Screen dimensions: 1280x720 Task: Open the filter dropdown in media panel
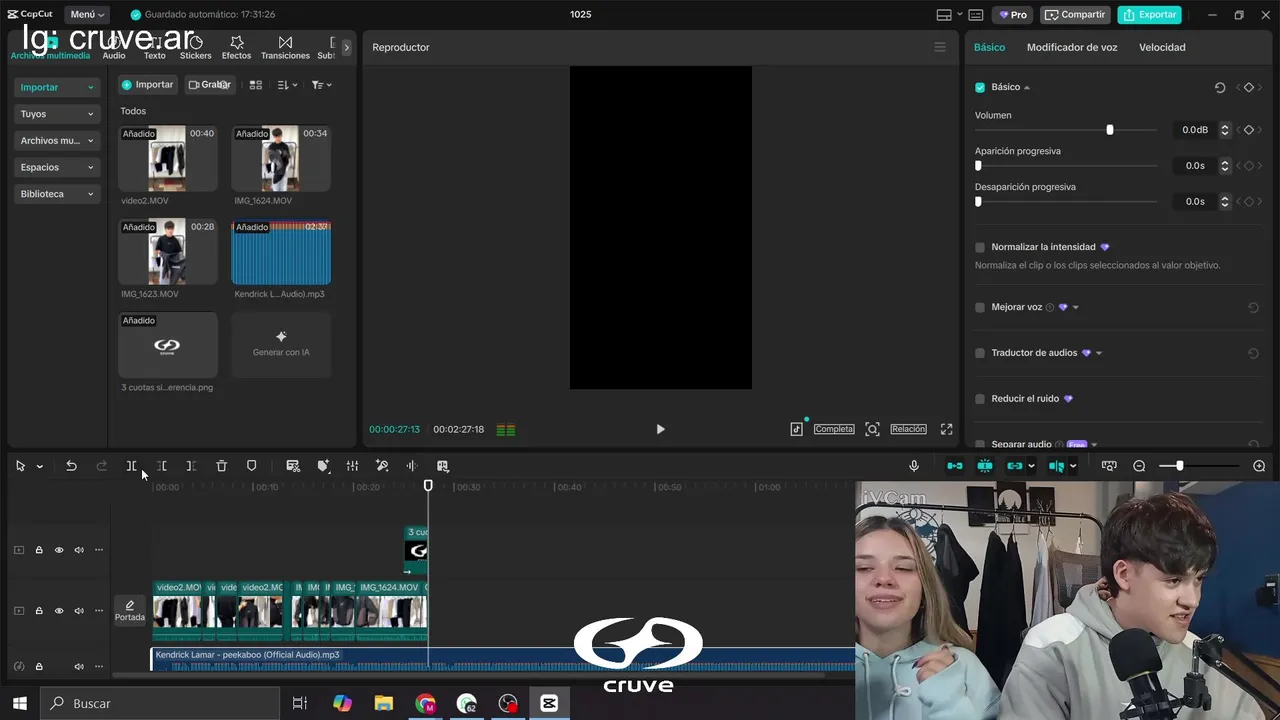[x=321, y=85]
